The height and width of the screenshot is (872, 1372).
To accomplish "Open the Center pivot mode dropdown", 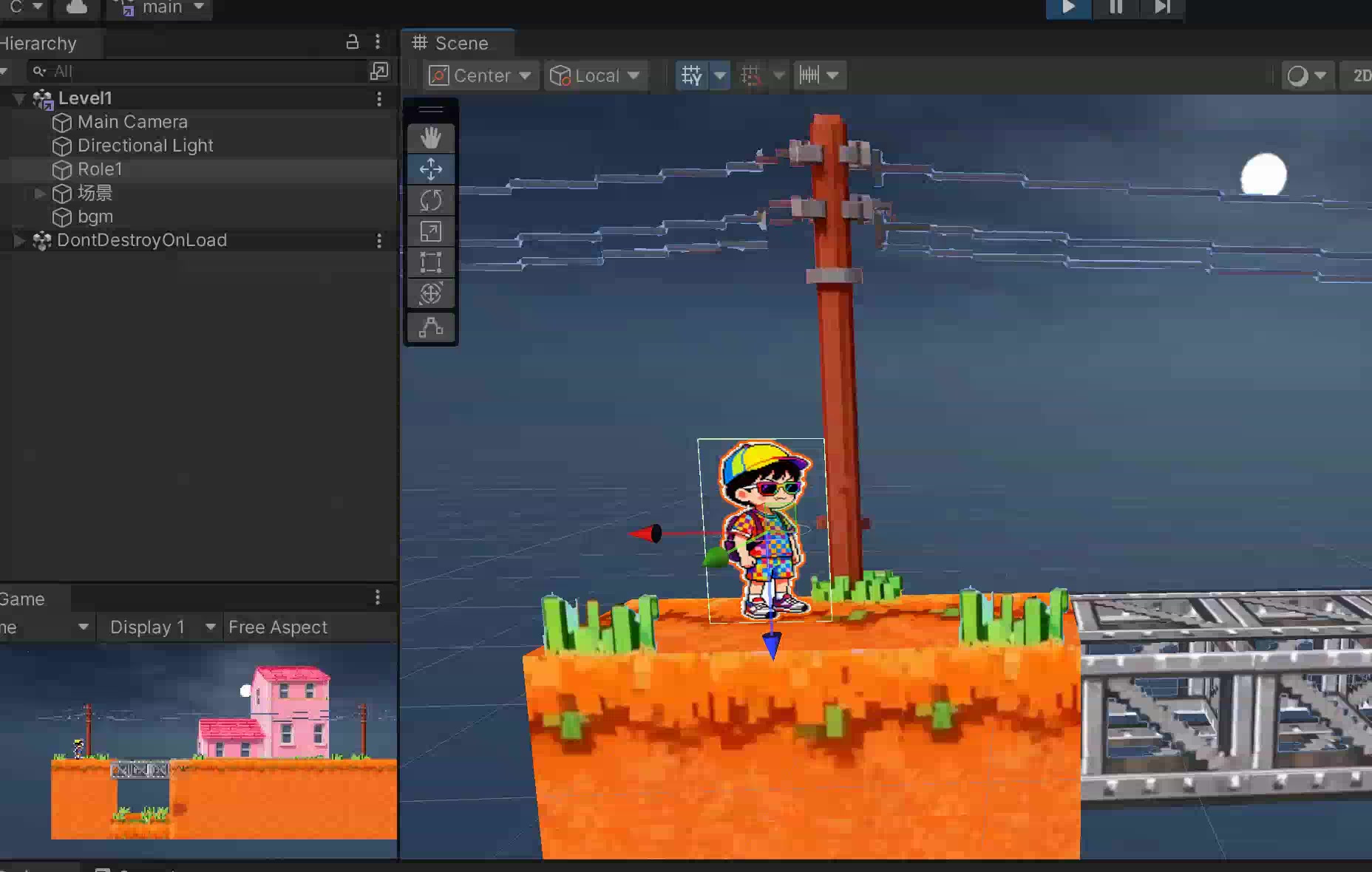I will click(481, 75).
